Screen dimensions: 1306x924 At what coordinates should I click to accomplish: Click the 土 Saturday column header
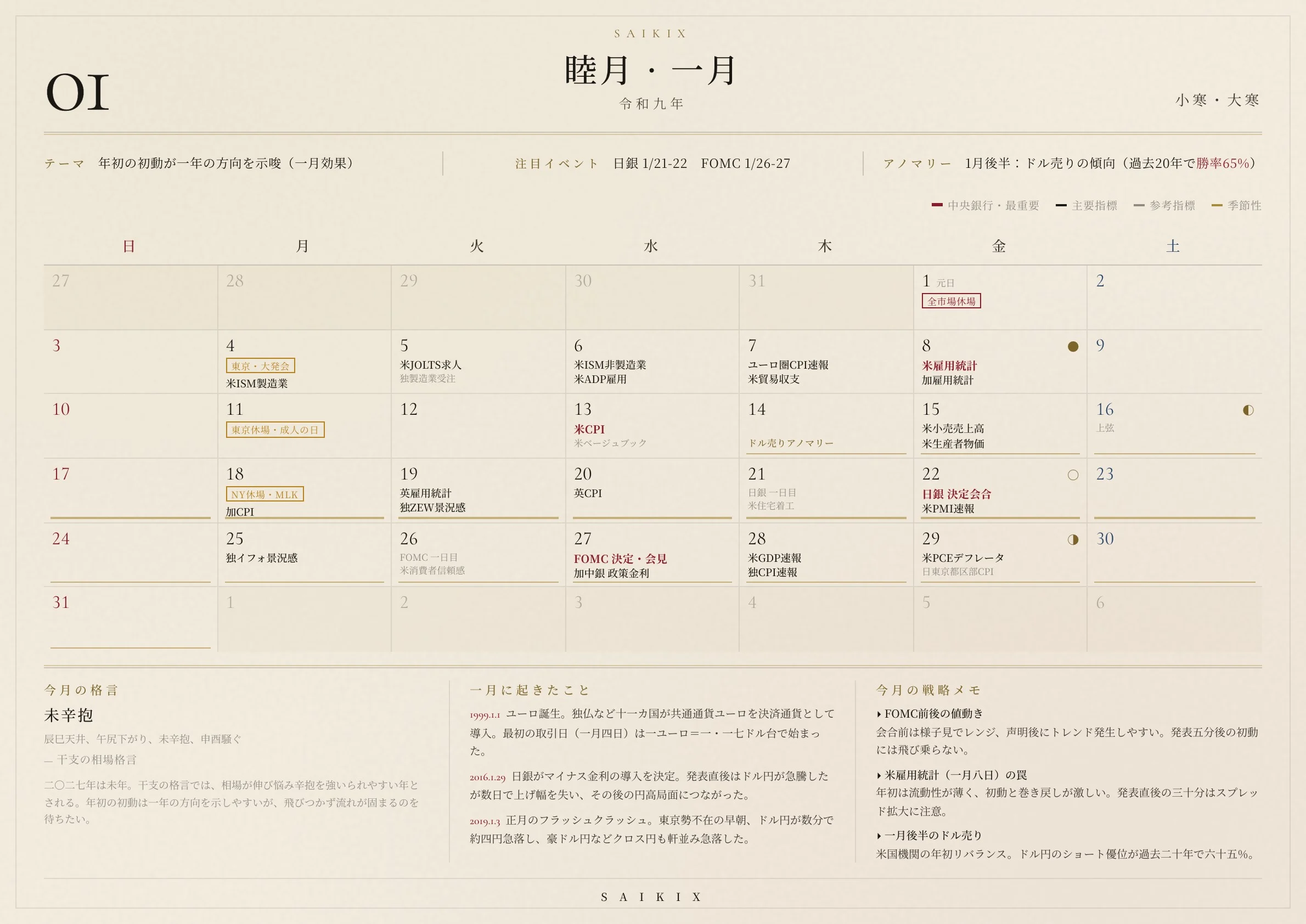click(x=1173, y=246)
